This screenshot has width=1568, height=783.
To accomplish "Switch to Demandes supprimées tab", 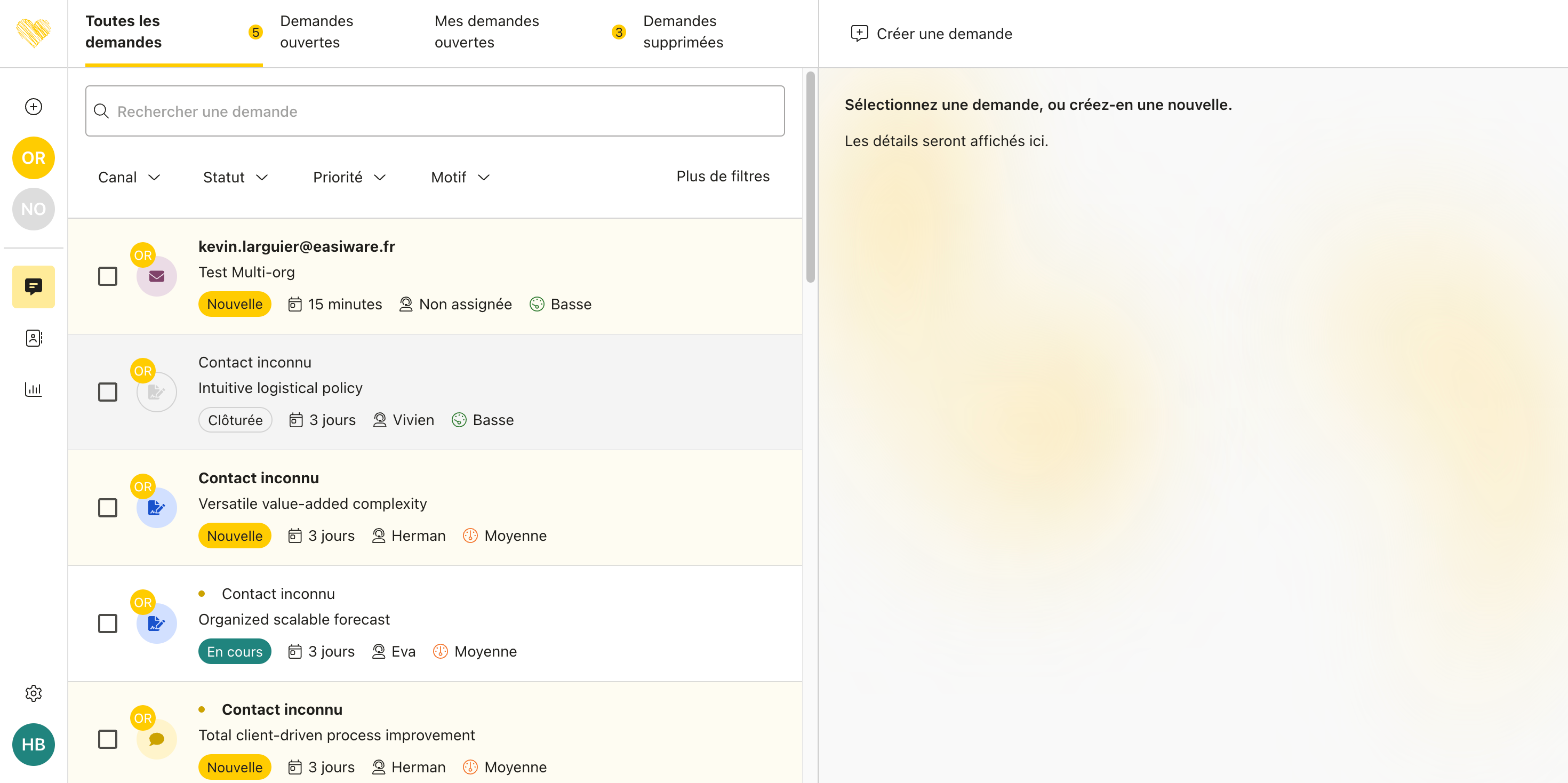I will [x=682, y=31].
